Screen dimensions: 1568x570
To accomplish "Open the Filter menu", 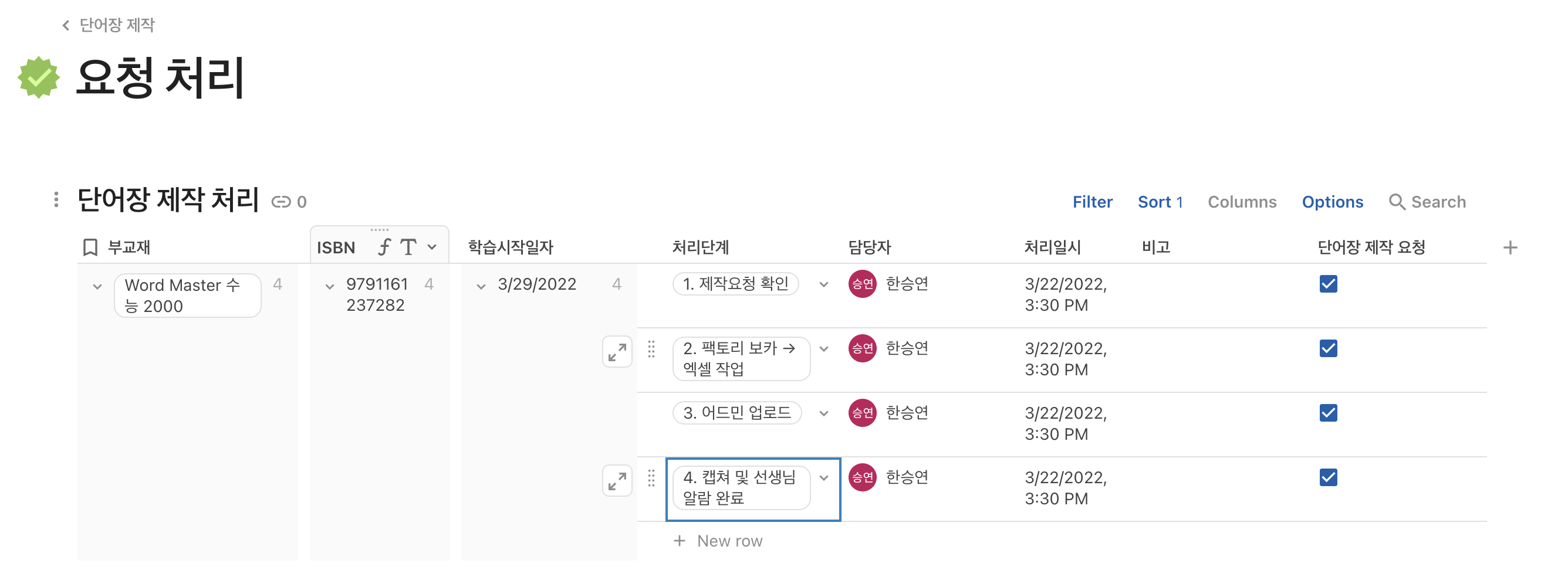I will point(1093,201).
